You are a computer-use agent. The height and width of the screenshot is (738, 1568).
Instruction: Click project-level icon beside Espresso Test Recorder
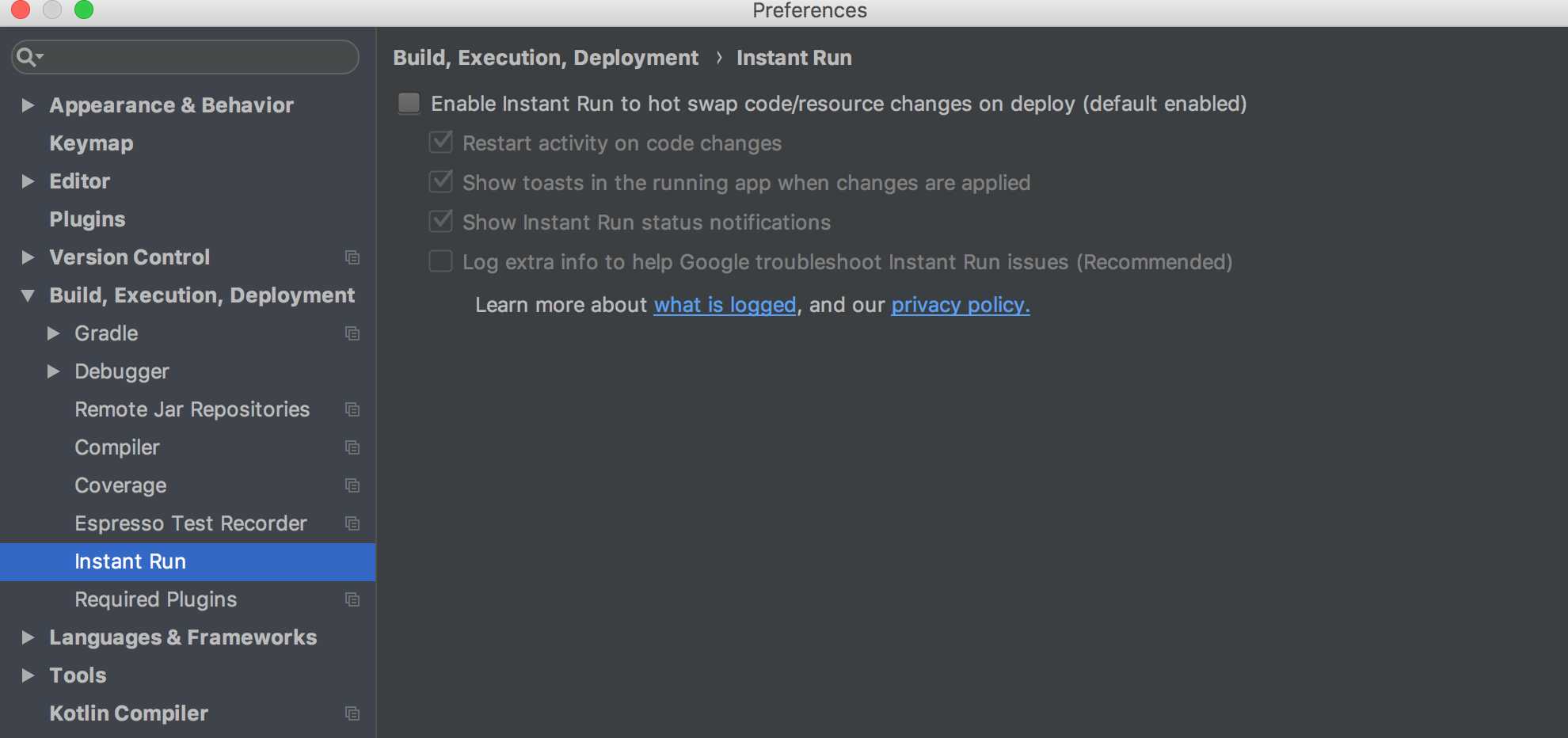point(352,523)
